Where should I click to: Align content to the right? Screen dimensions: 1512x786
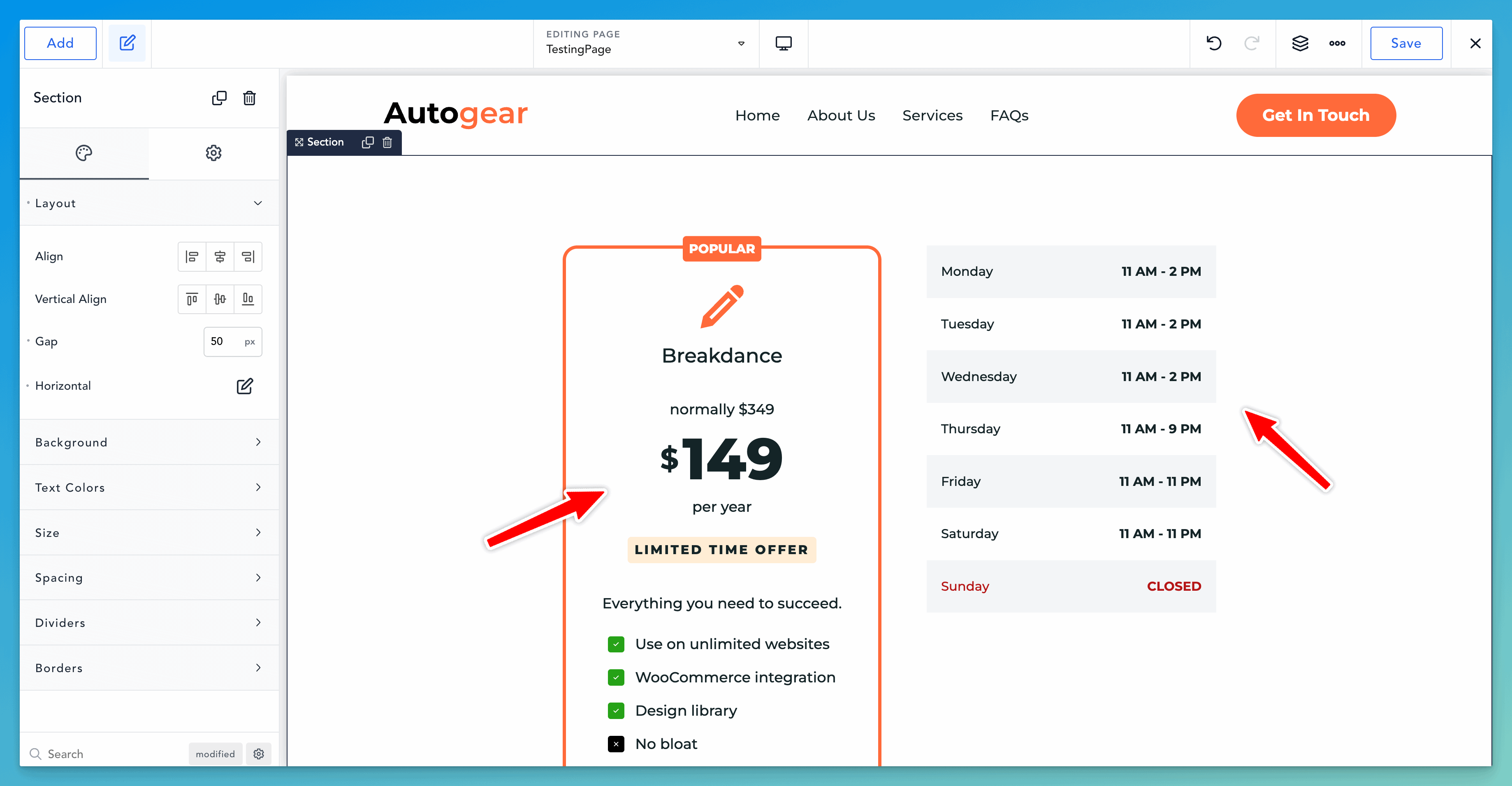pos(248,257)
